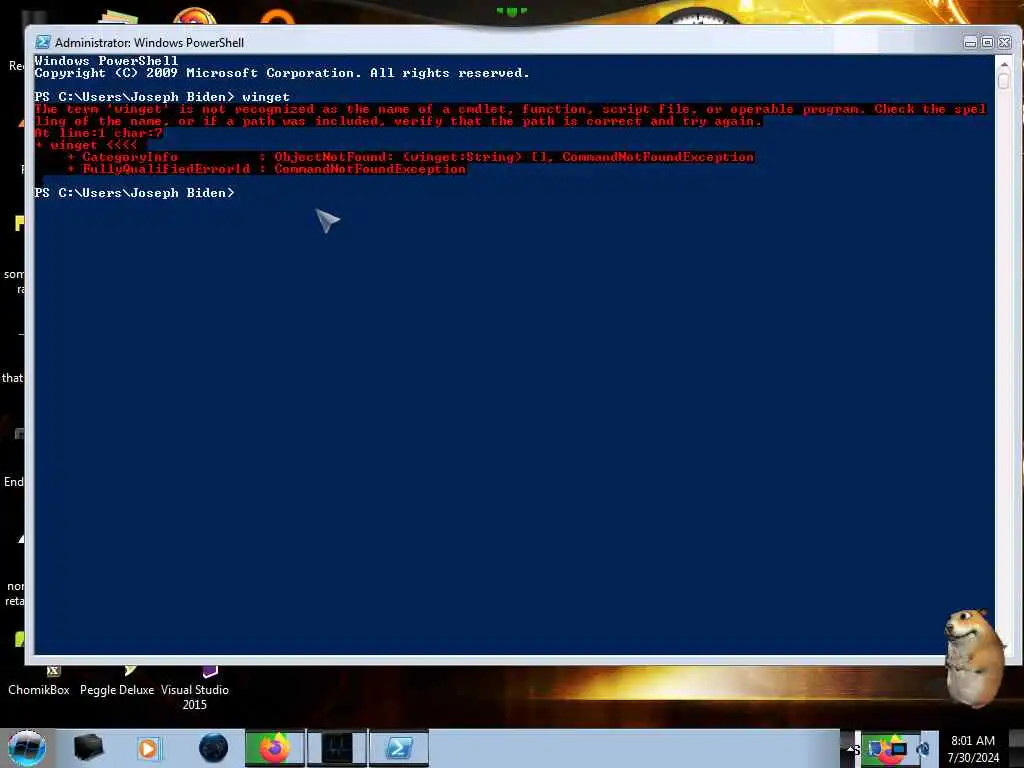Click the hamster desktop mascot
This screenshot has width=1024, height=768.
(974, 658)
